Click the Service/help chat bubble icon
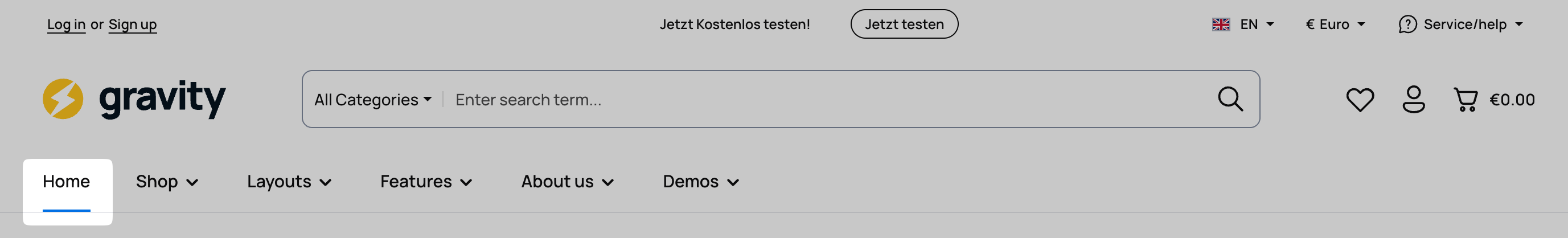The image size is (1568, 238). pos(1407,24)
